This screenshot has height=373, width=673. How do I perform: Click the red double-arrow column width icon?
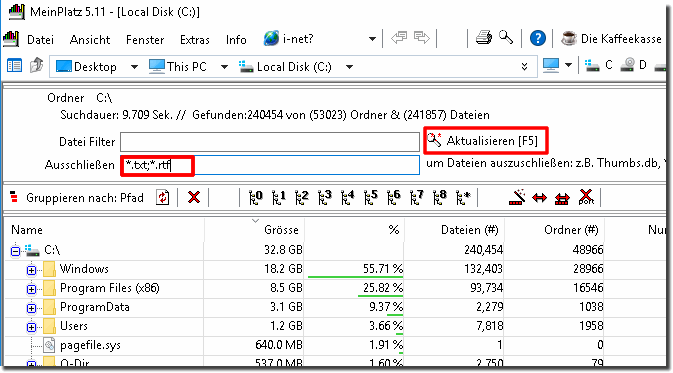(x=540, y=198)
